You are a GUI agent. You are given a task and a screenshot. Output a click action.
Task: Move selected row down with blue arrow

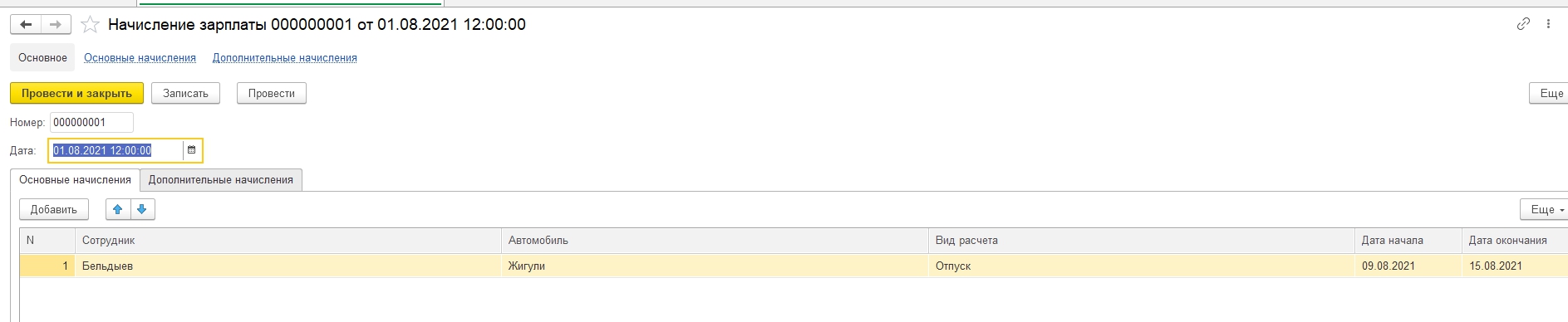pyautogui.click(x=142, y=209)
